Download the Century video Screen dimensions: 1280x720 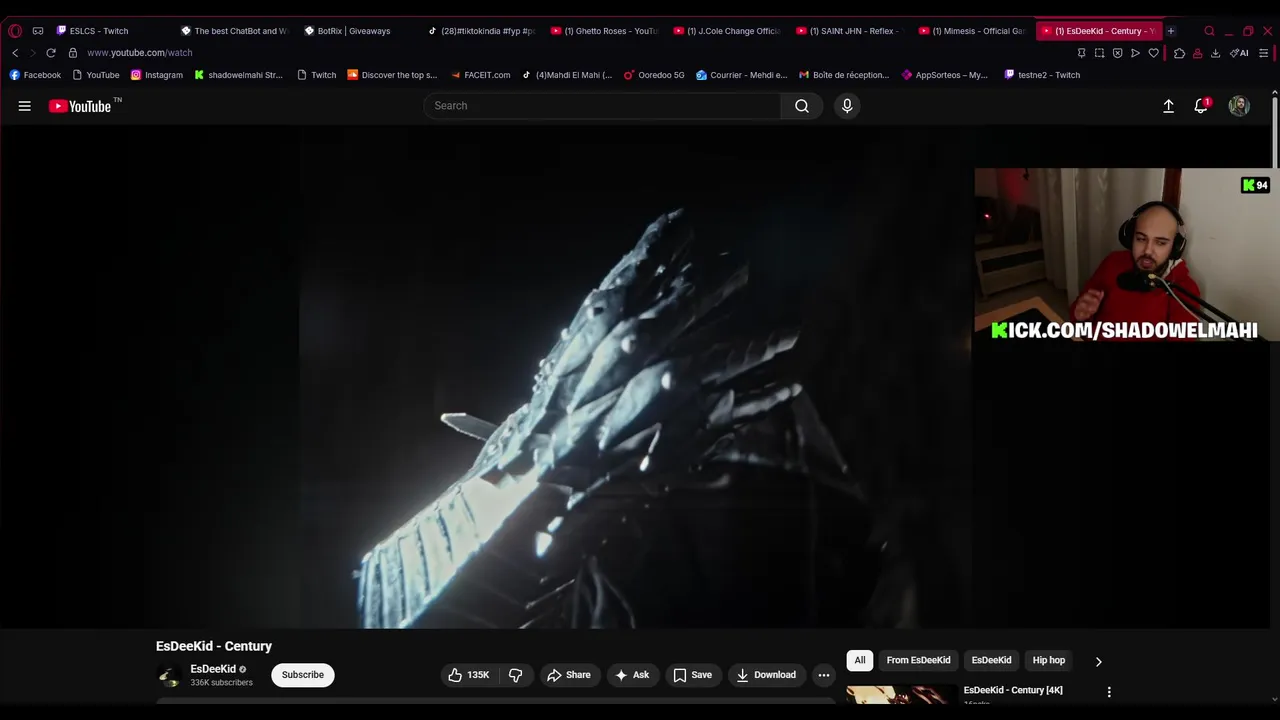pos(766,675)
